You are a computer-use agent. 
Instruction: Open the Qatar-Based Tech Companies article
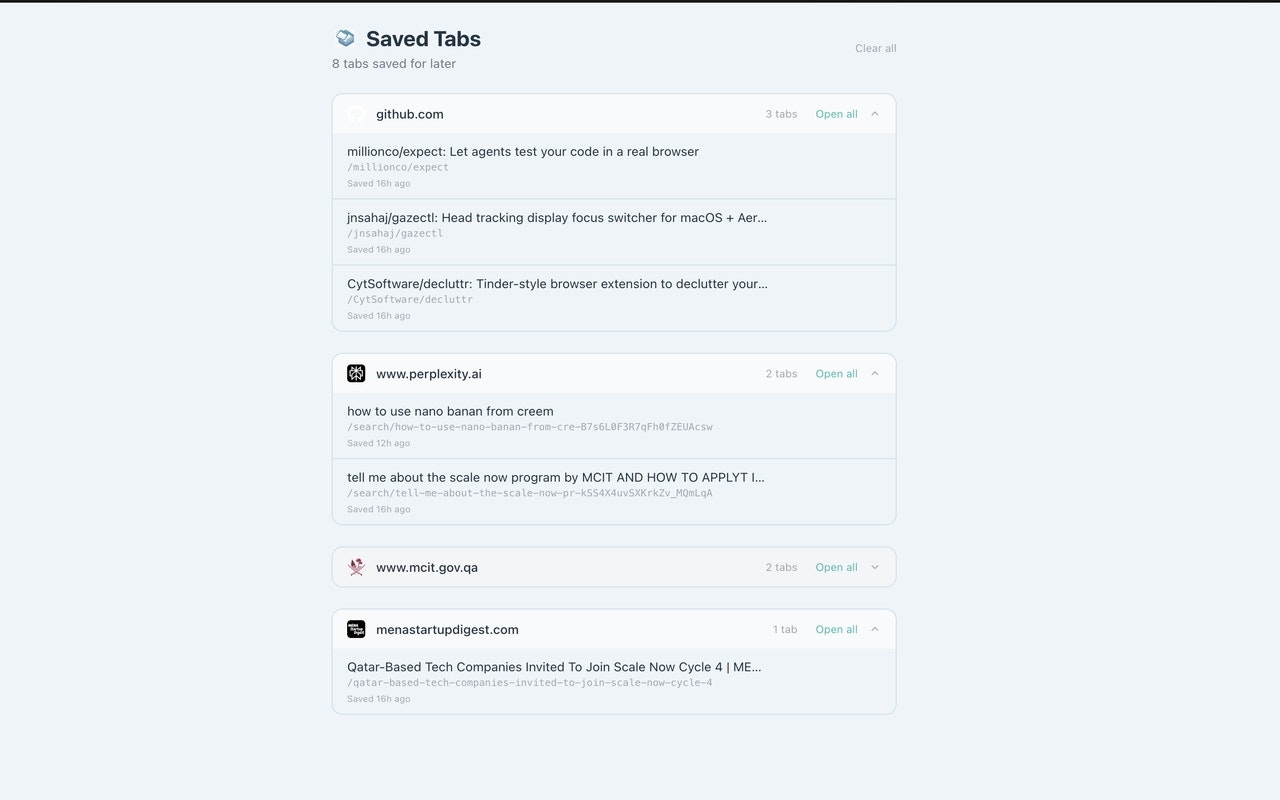point(614,681)
